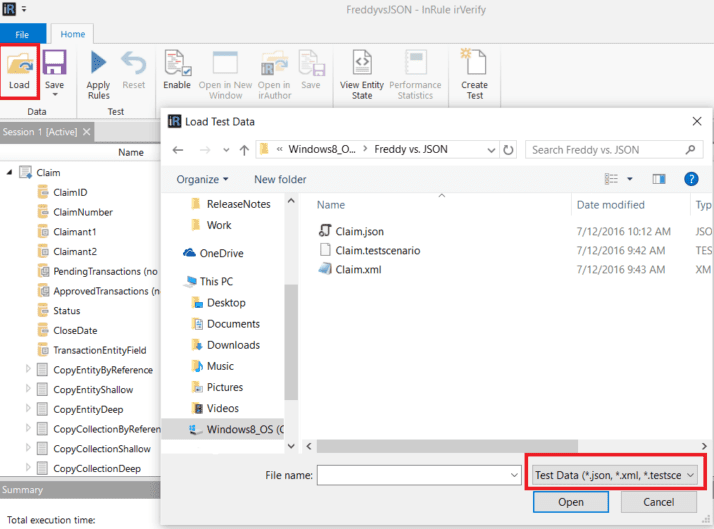Refresh the Freddy vs. JSON folder
This screenshot has height=529, width=714.
(x=508, y=150)
